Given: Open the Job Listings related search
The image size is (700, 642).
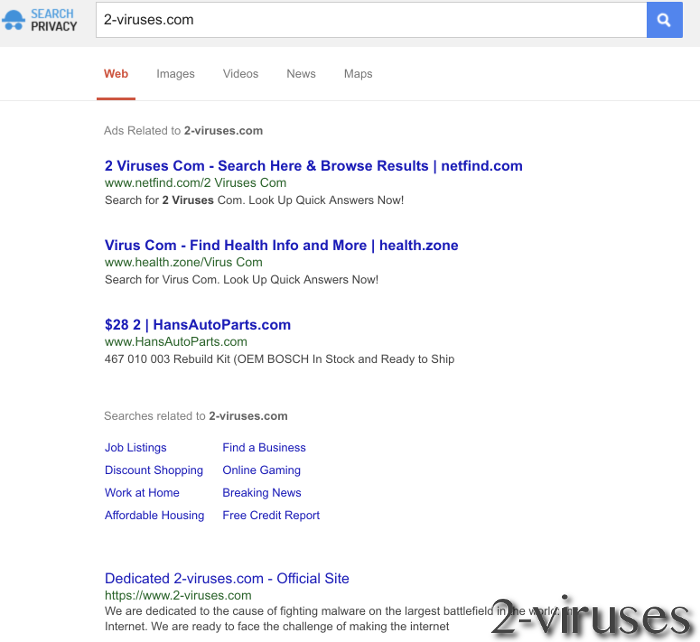Looking at the screenshot, I should coord(135,448).
